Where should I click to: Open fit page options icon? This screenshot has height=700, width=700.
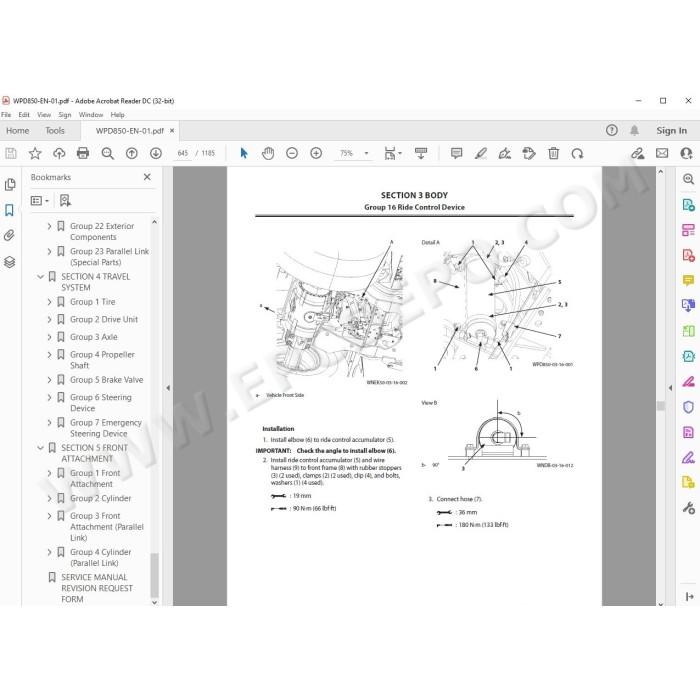coord(392,153)
